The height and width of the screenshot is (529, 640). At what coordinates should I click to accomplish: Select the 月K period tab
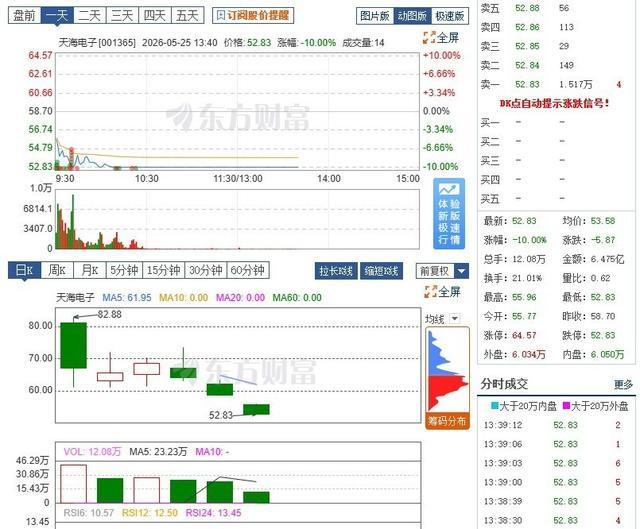[x=90, y=270]
